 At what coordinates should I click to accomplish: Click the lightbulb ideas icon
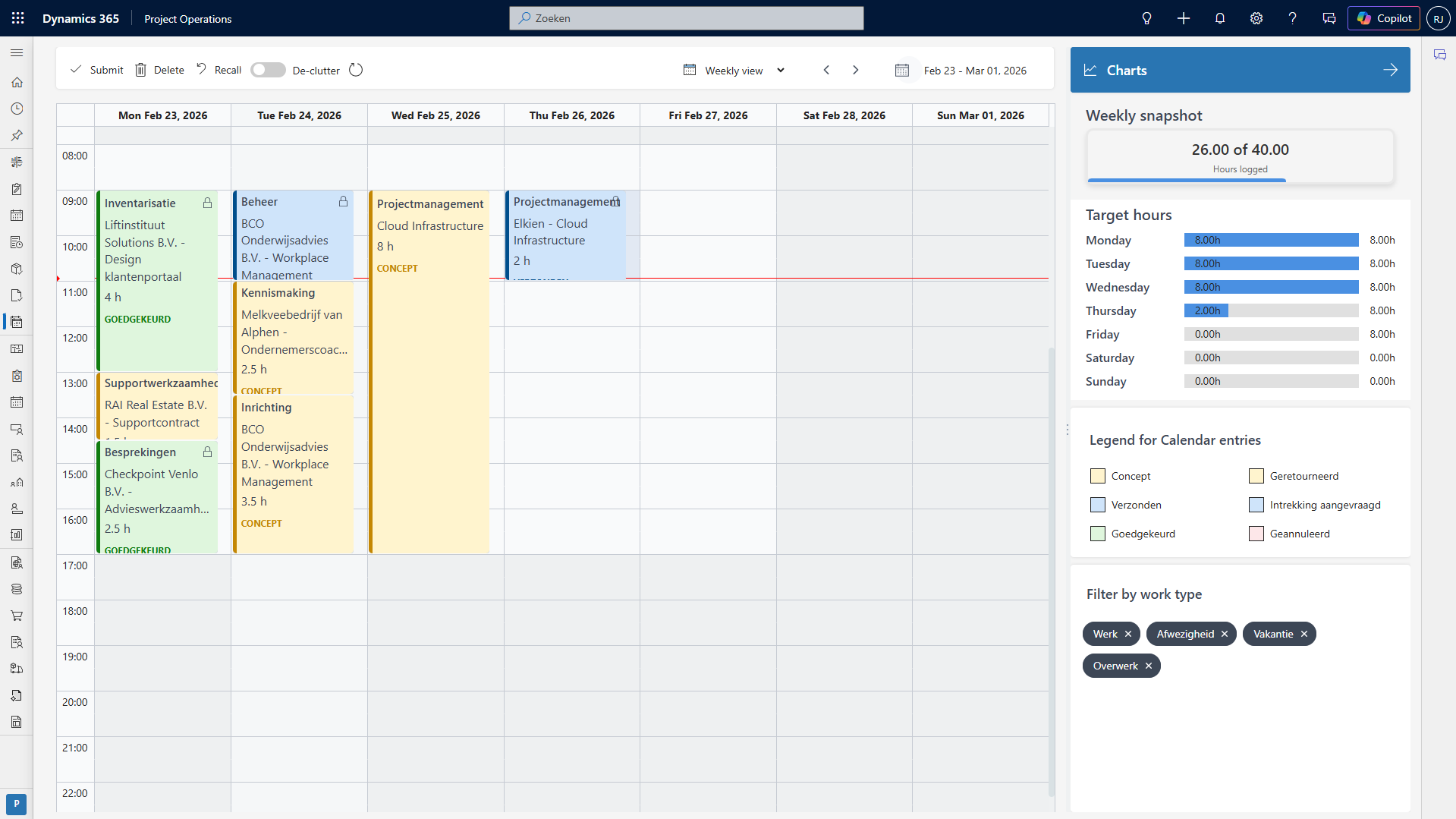1146,18
